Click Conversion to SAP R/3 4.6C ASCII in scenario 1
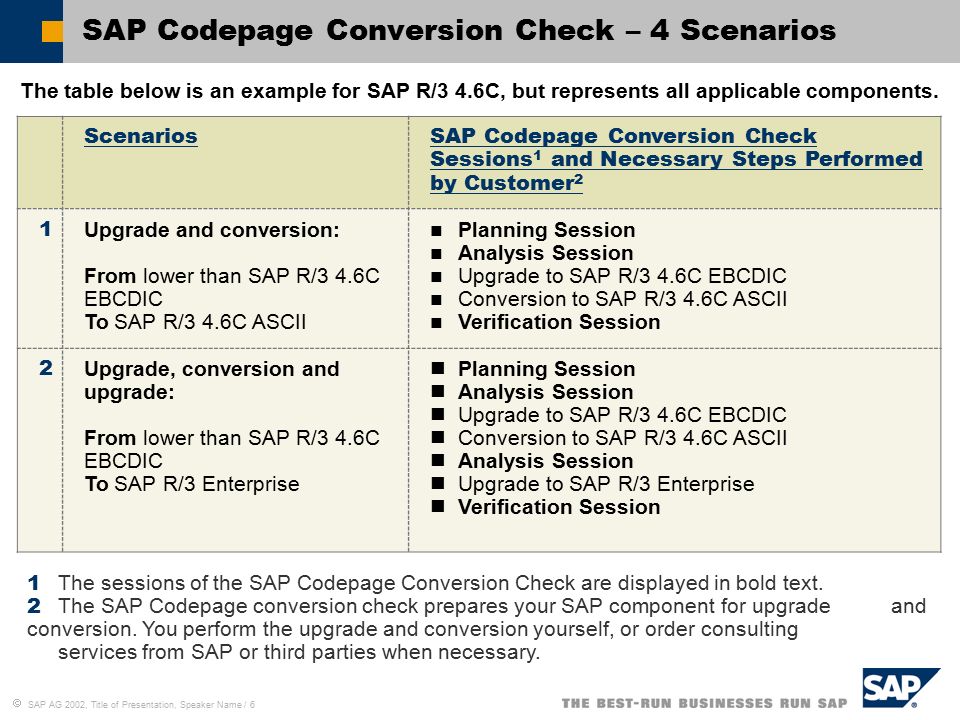The image size is (960, 720). click(622, 299)
